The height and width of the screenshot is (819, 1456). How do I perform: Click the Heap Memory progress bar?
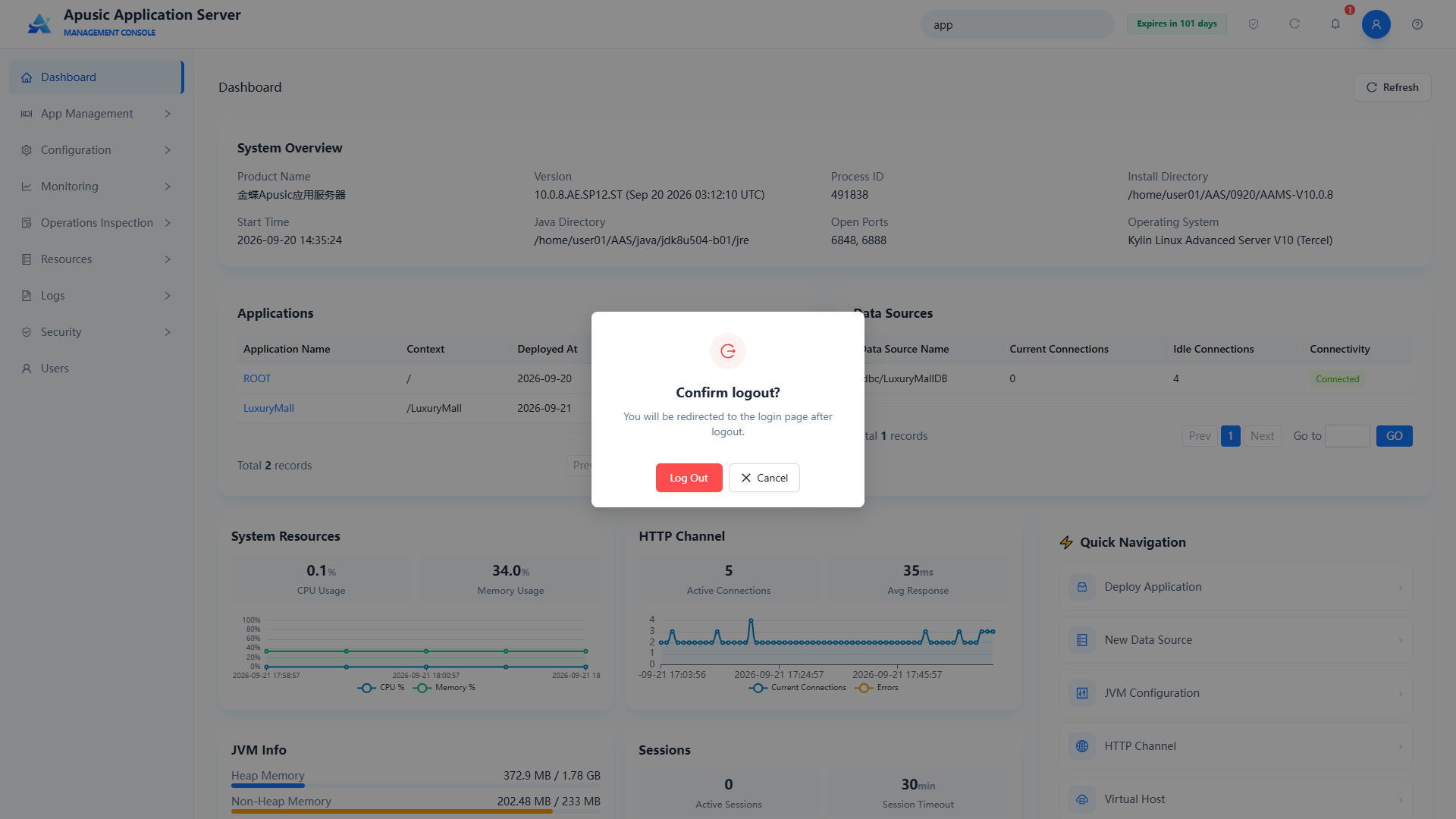[416, 786]
